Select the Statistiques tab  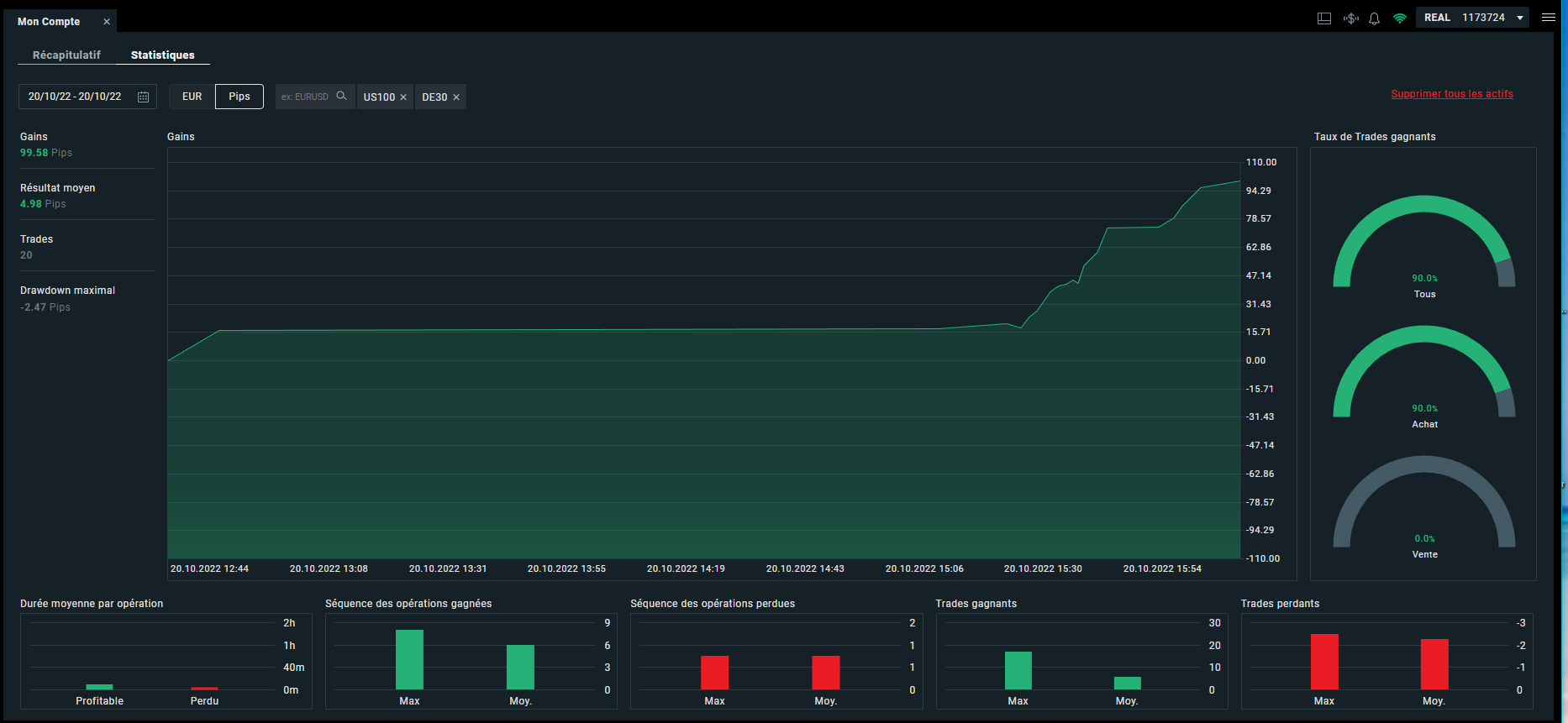(163, 55)
